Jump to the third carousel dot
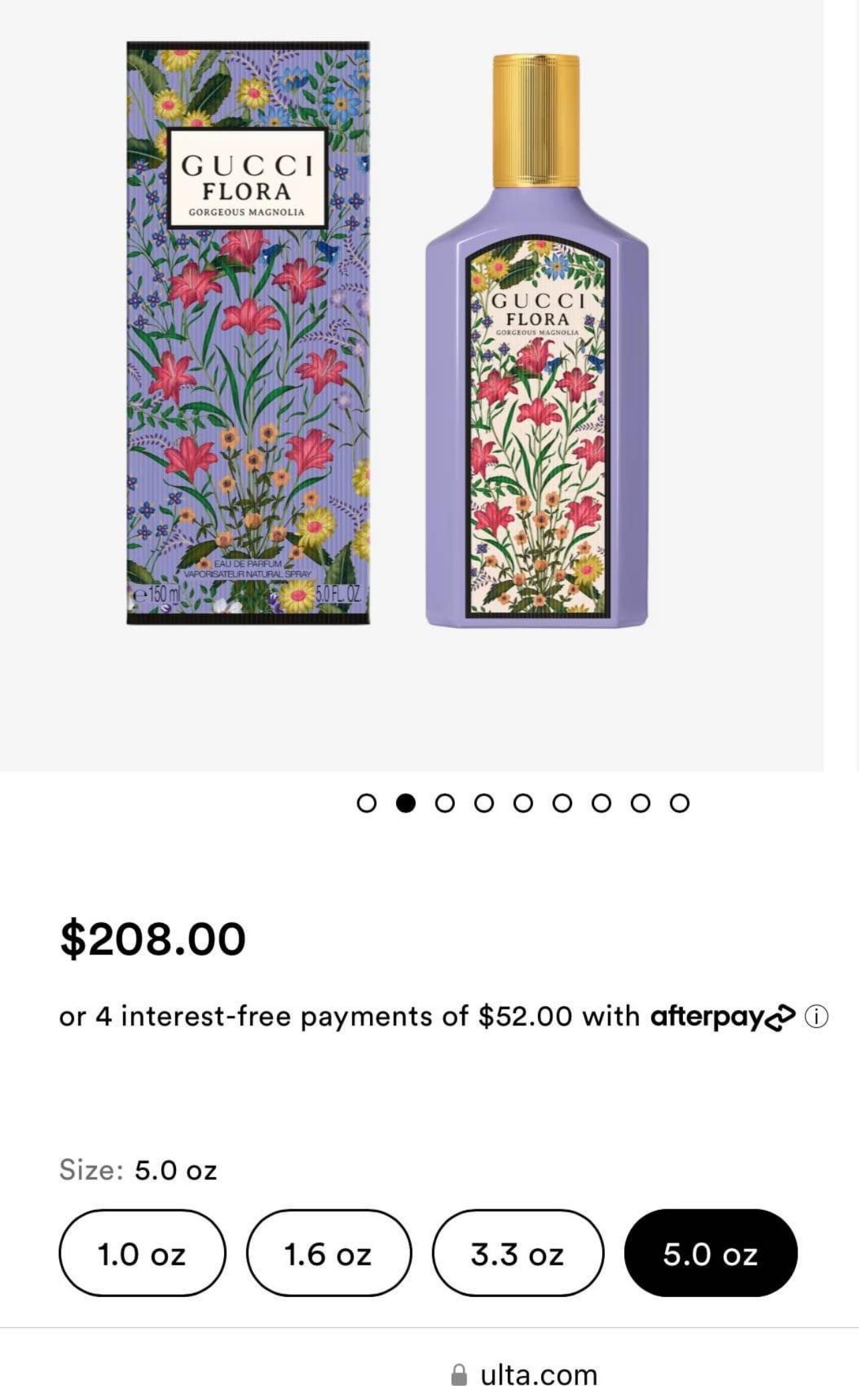Viewport: 859px width, 1400px height. click(x=445, y=803)
